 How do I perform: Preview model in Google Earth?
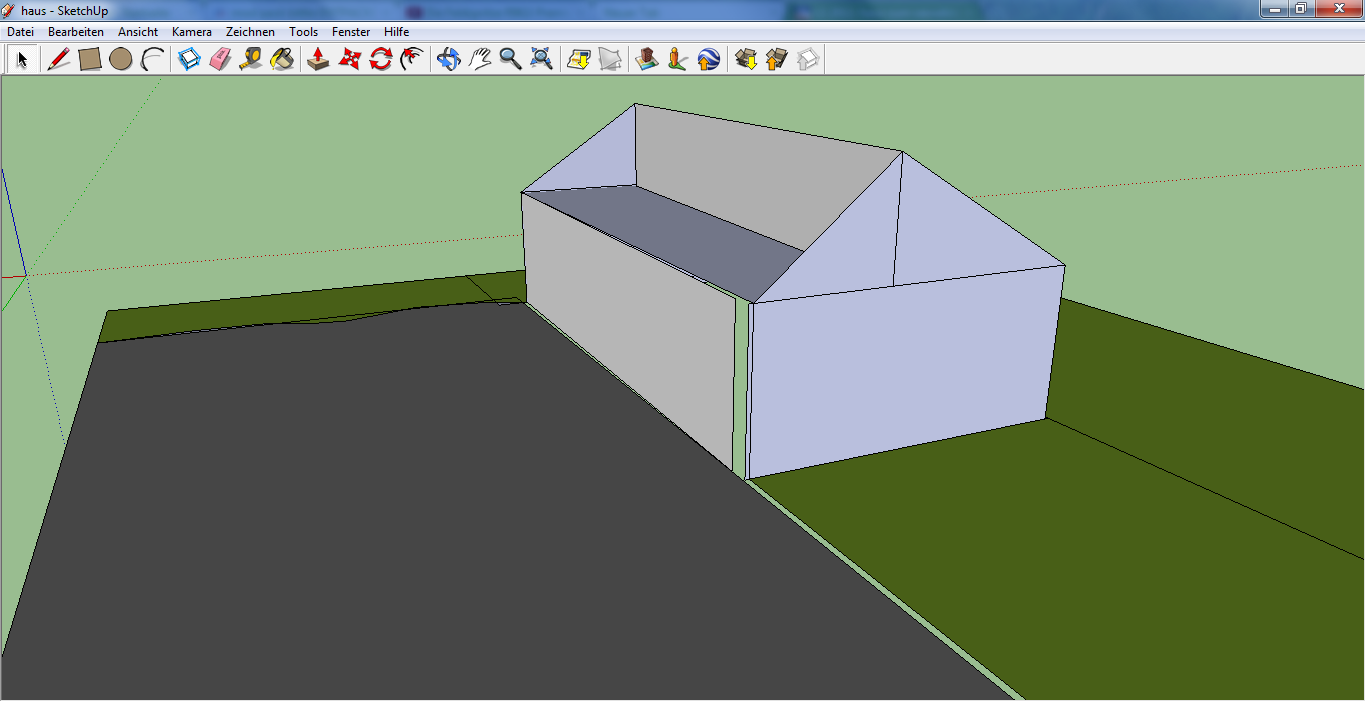[709, 59]
